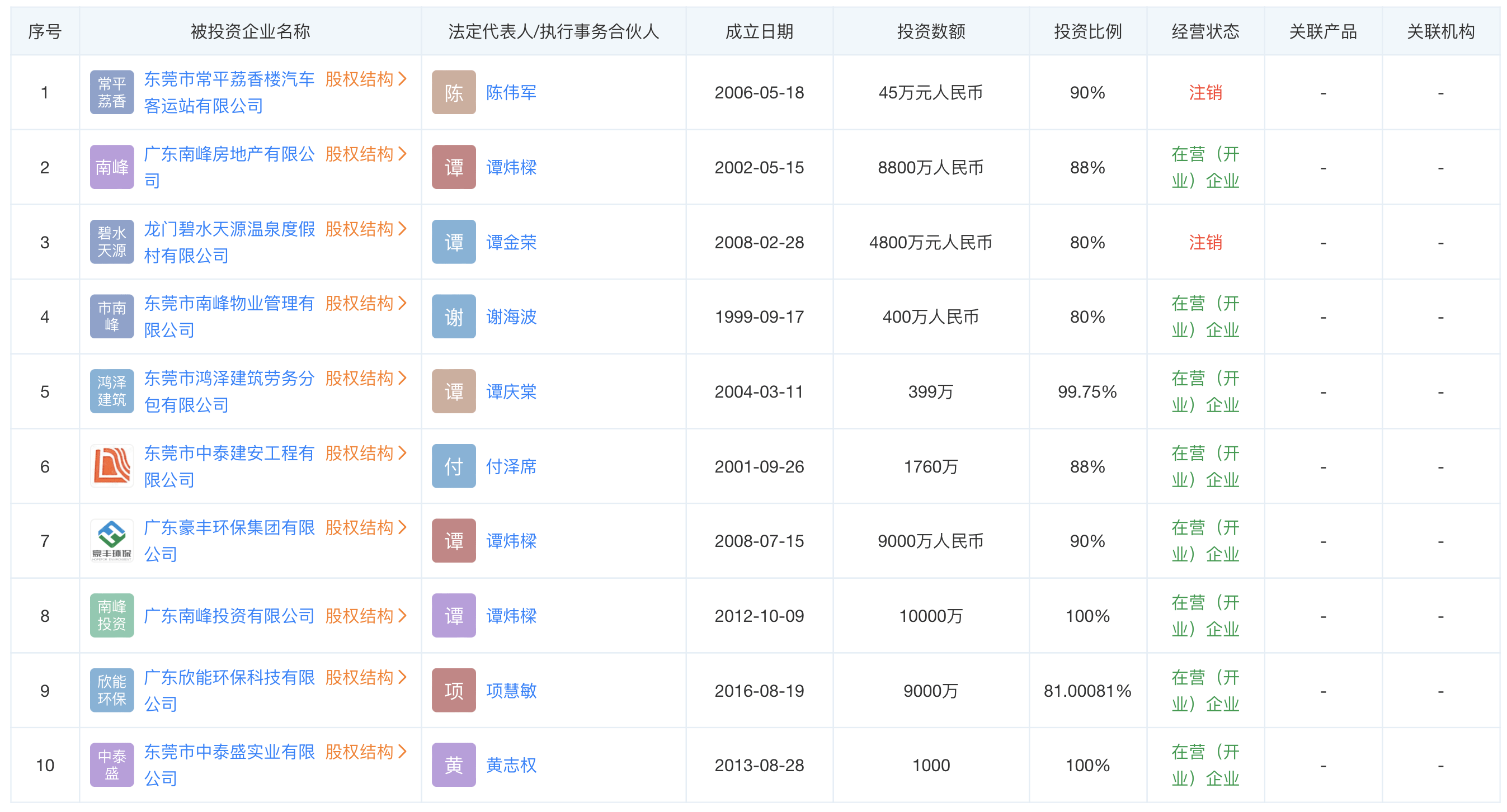Click the 中泰盛 purple logo icon

pyautogui.click(x=112, y=765)
